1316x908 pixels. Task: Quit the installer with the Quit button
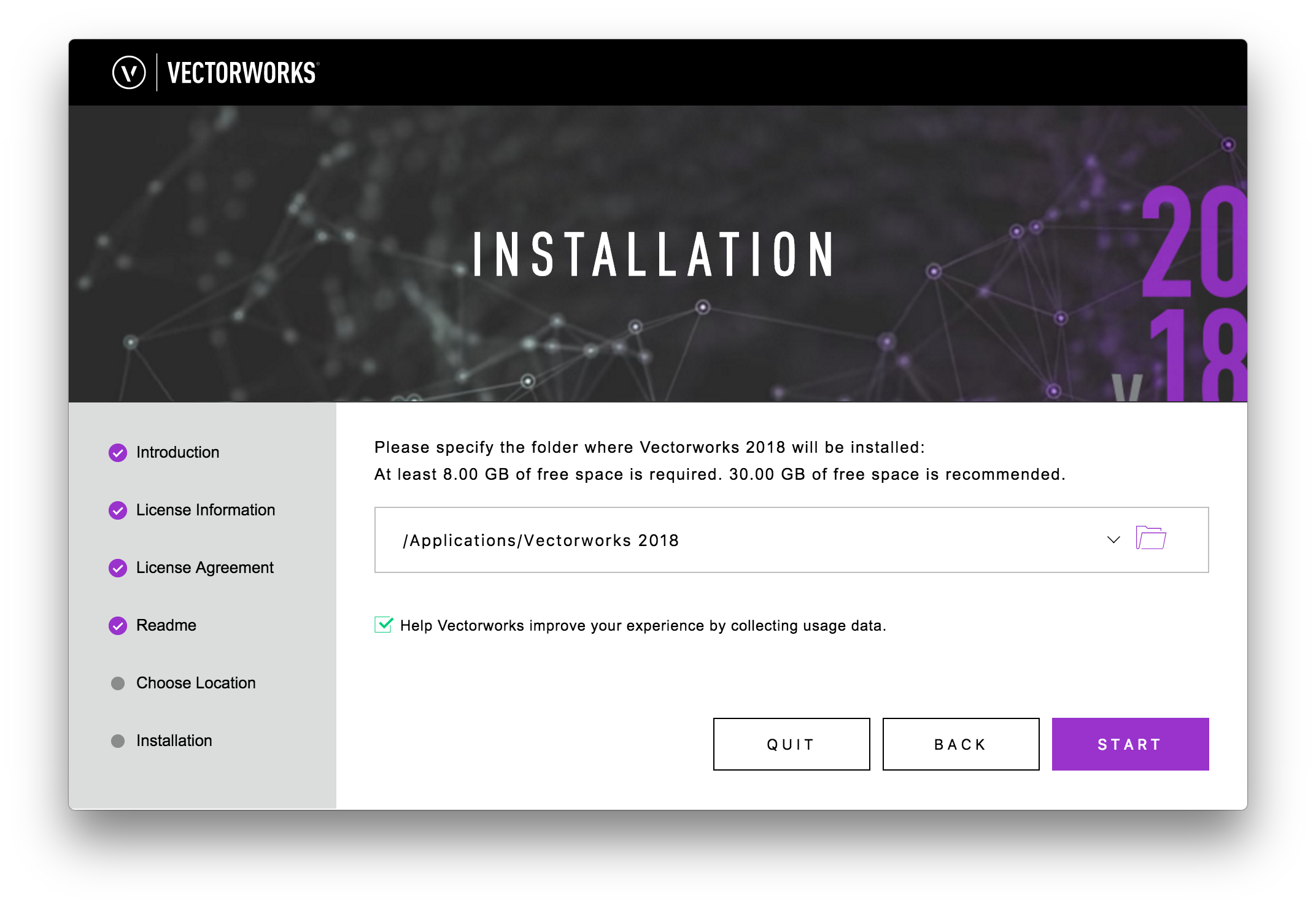point(791,744)
